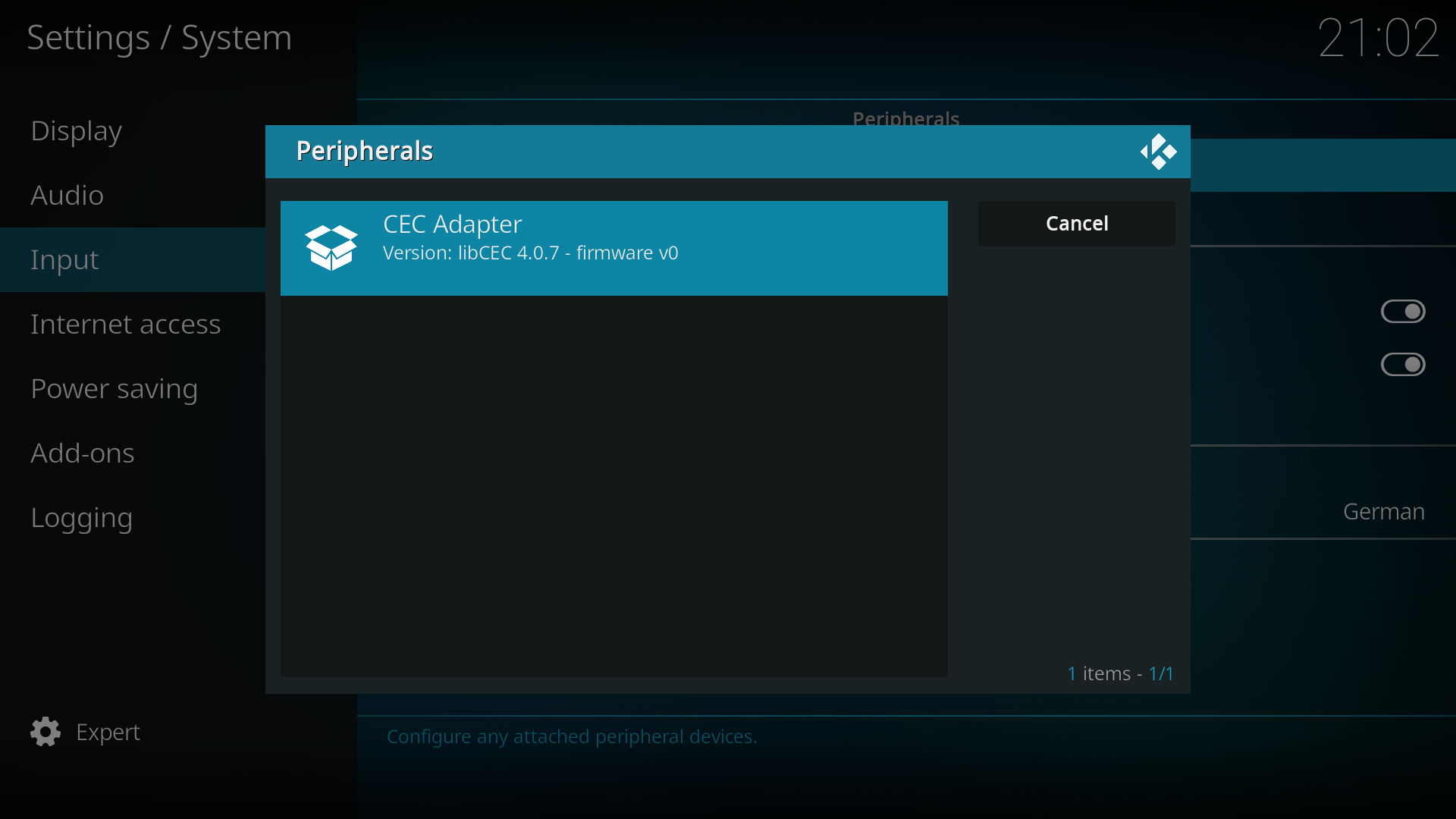
Task: Cancel the Peripherals dialog
Action: [1077, 224]
